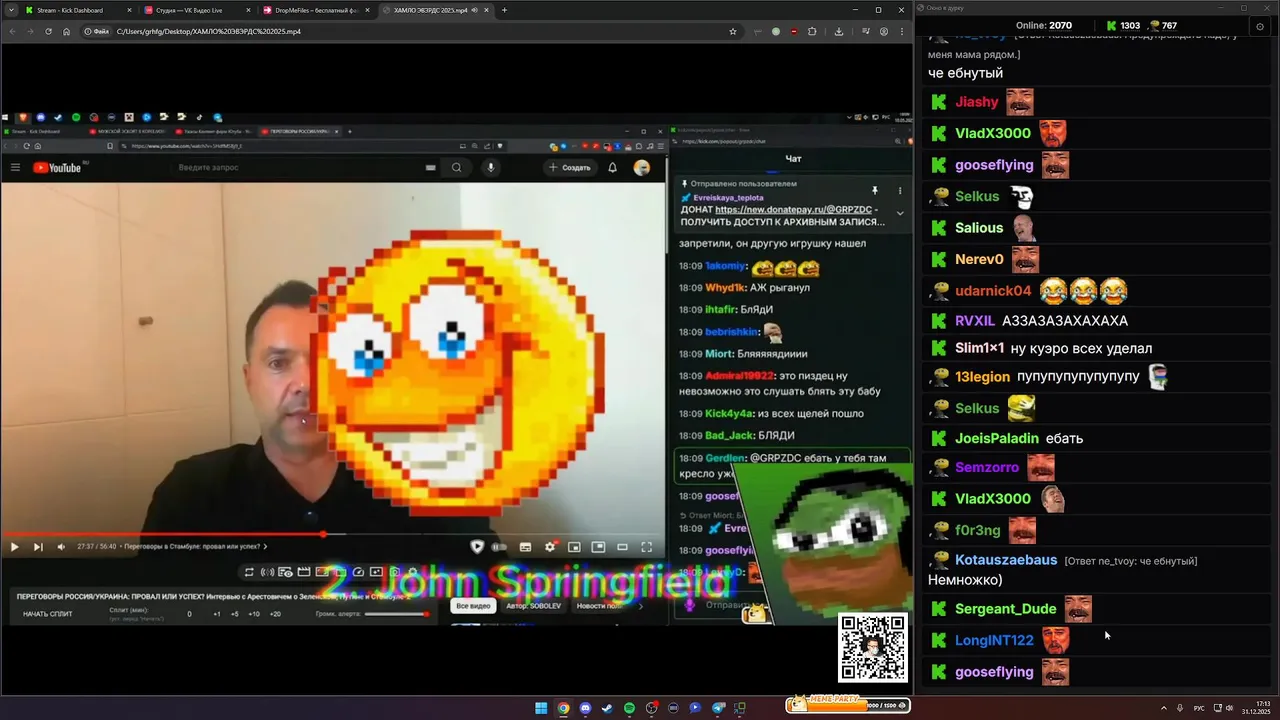Seek on the red YouTube progress bar

pos(332,535)
